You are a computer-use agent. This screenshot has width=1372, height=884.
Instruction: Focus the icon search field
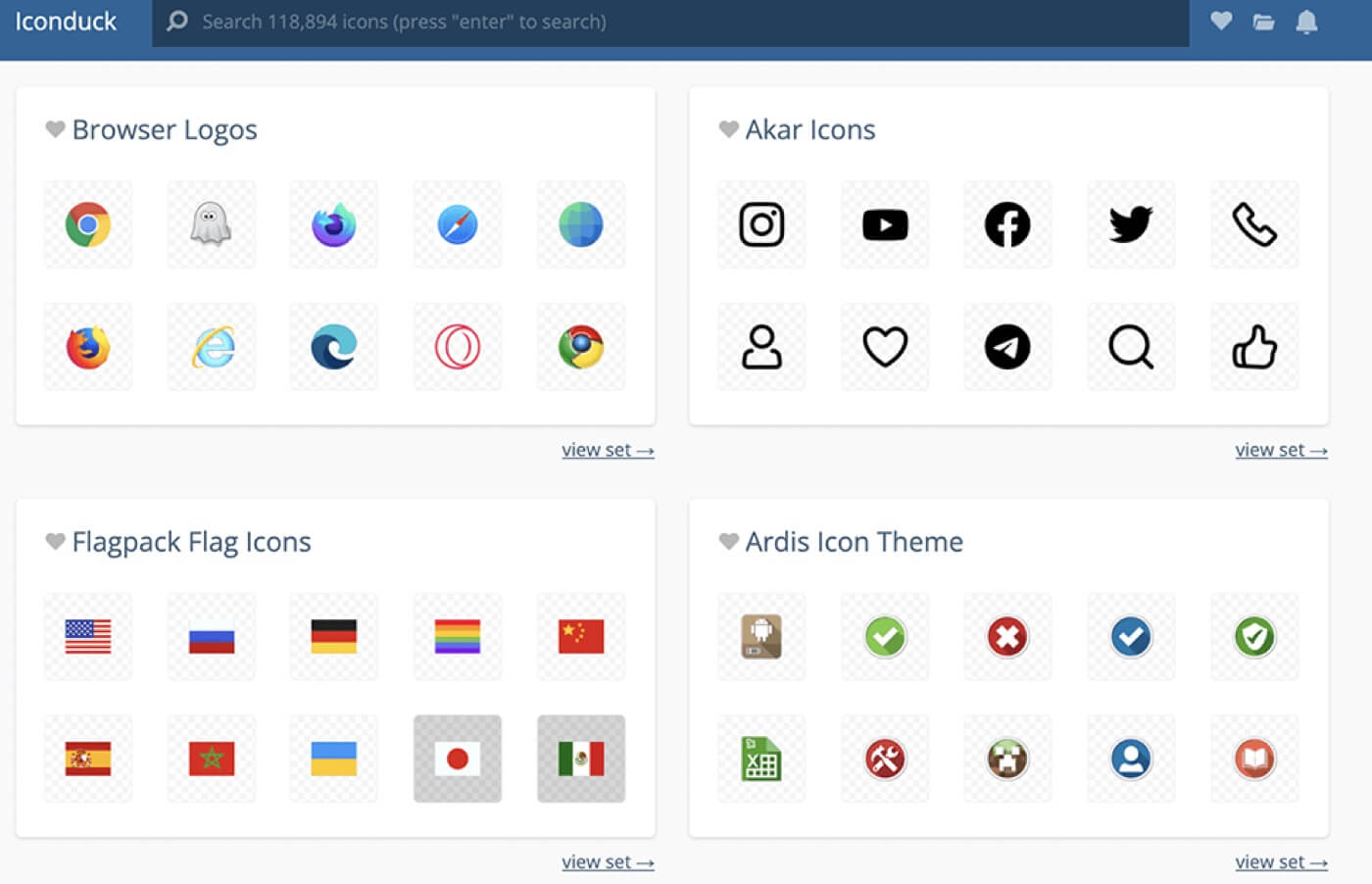pyautogui.click(x=670, y=23)
